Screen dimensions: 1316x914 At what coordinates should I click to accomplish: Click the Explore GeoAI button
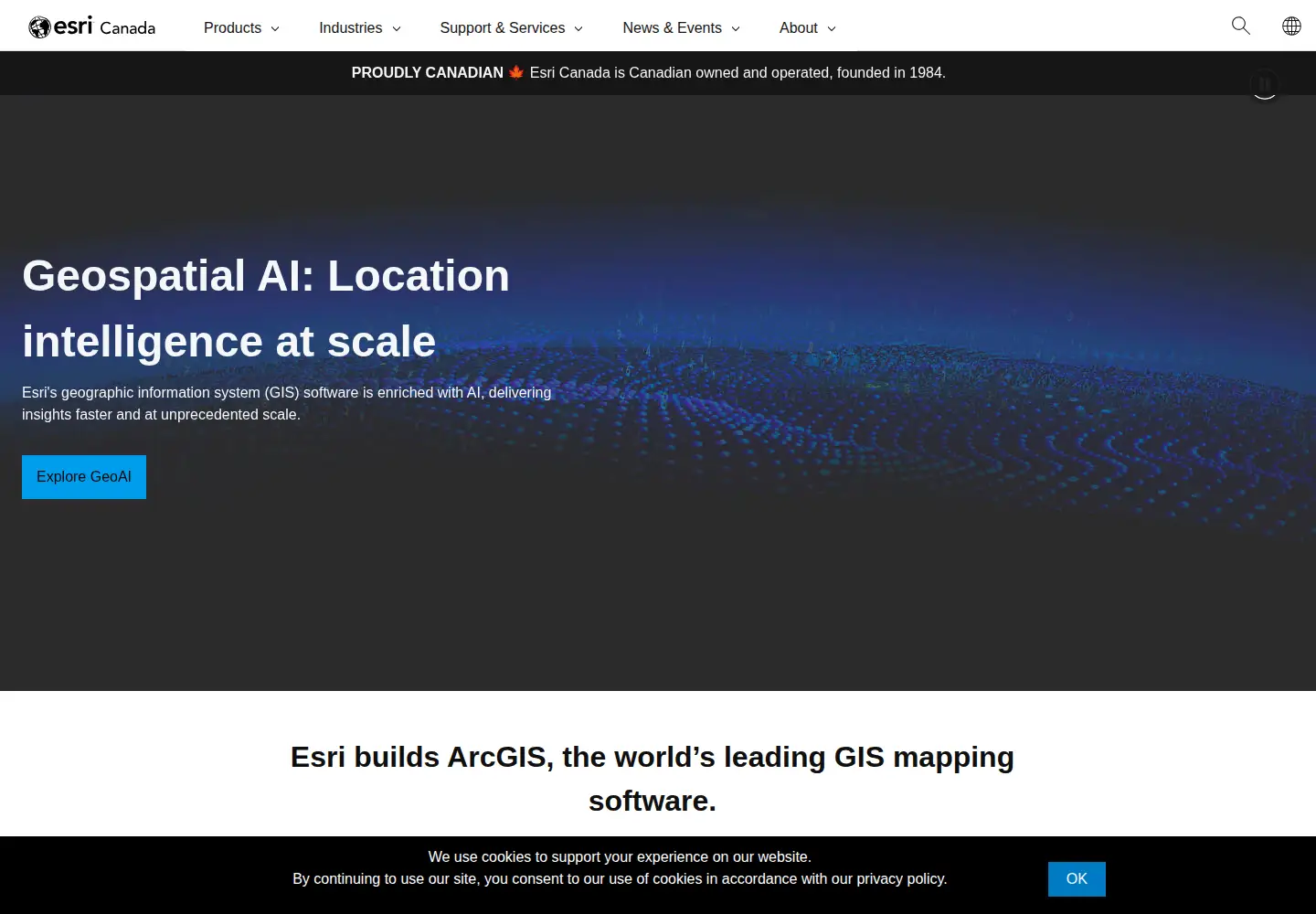84,477
